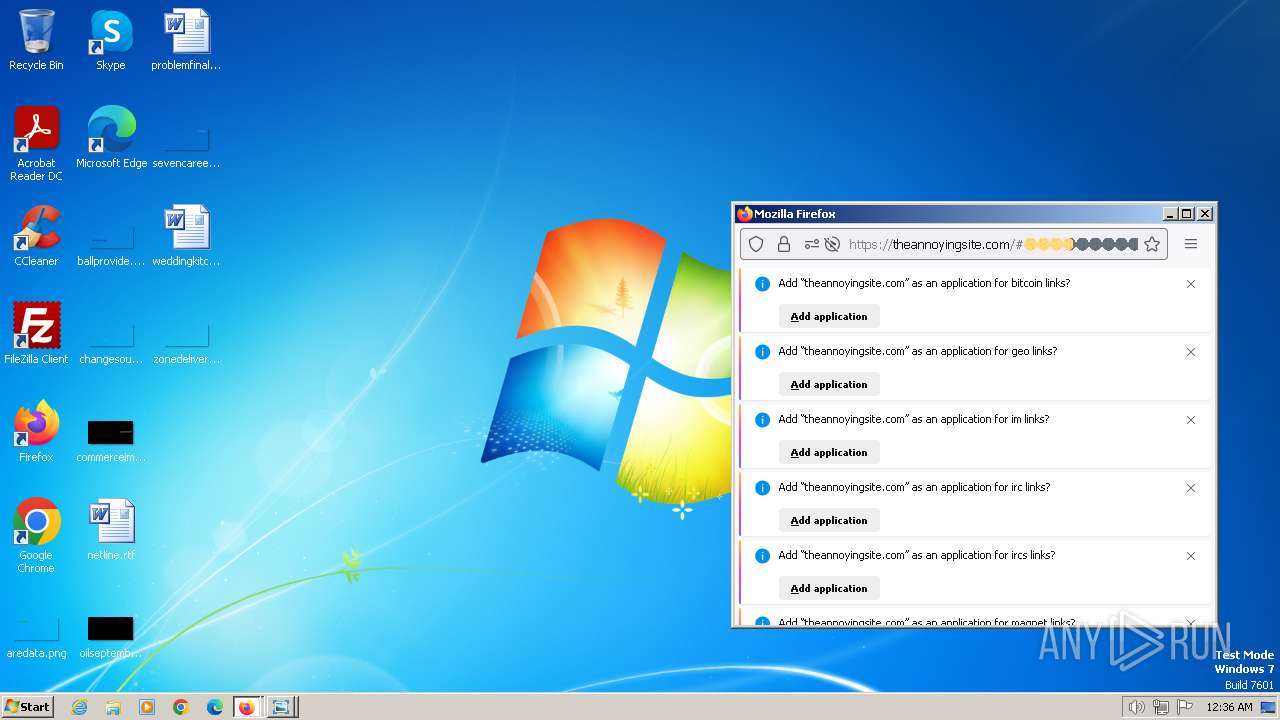Dismiss the bitcoin links notification
1280x720 pixels.
click(1191, 284)
